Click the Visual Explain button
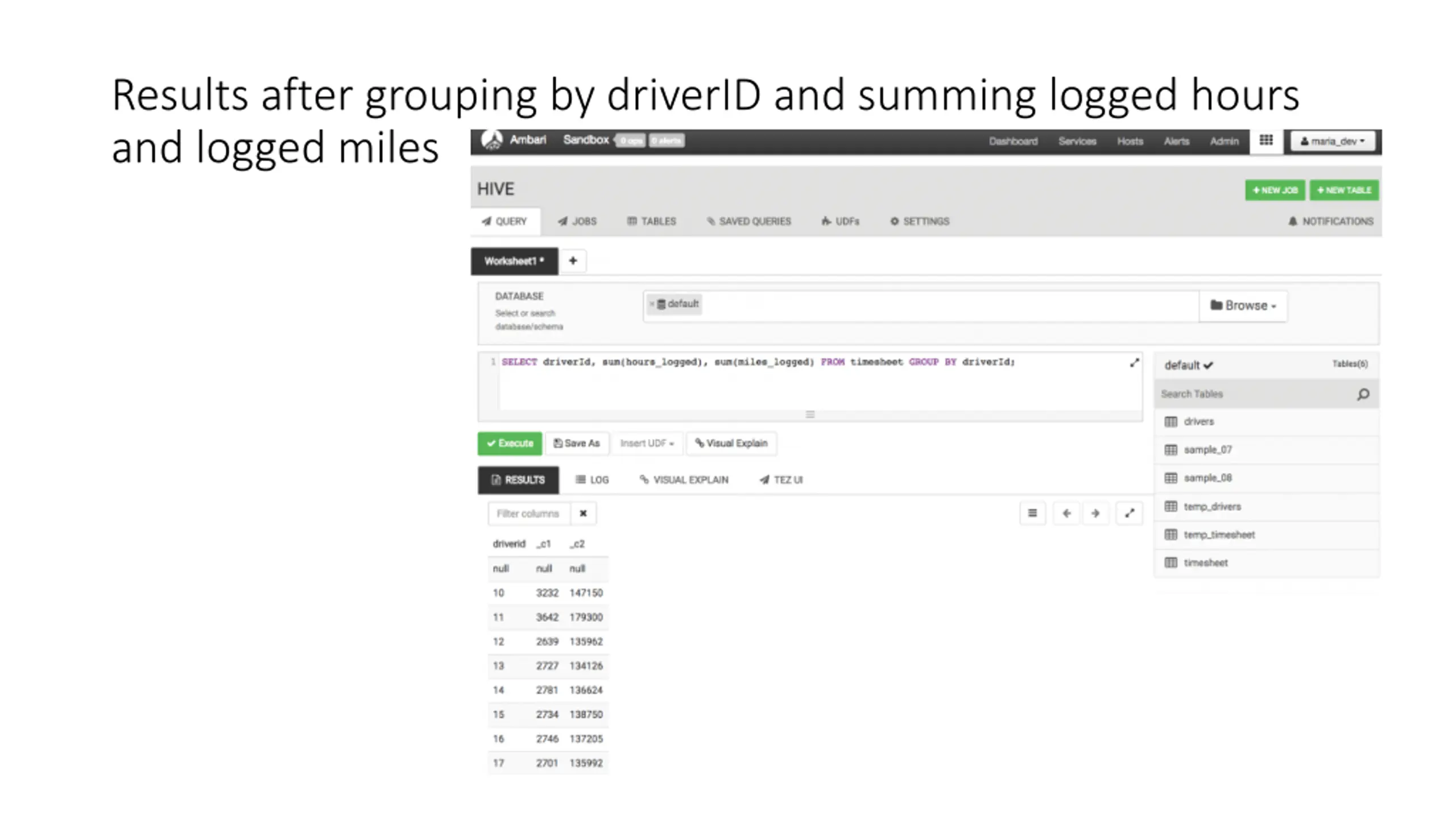Screen dimensions: 1456x819 tap(731, 443)
